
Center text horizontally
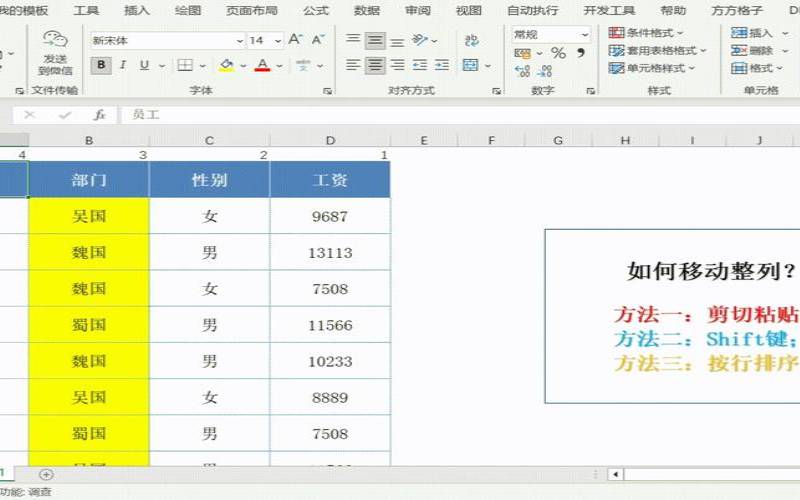tap(375, 65)
